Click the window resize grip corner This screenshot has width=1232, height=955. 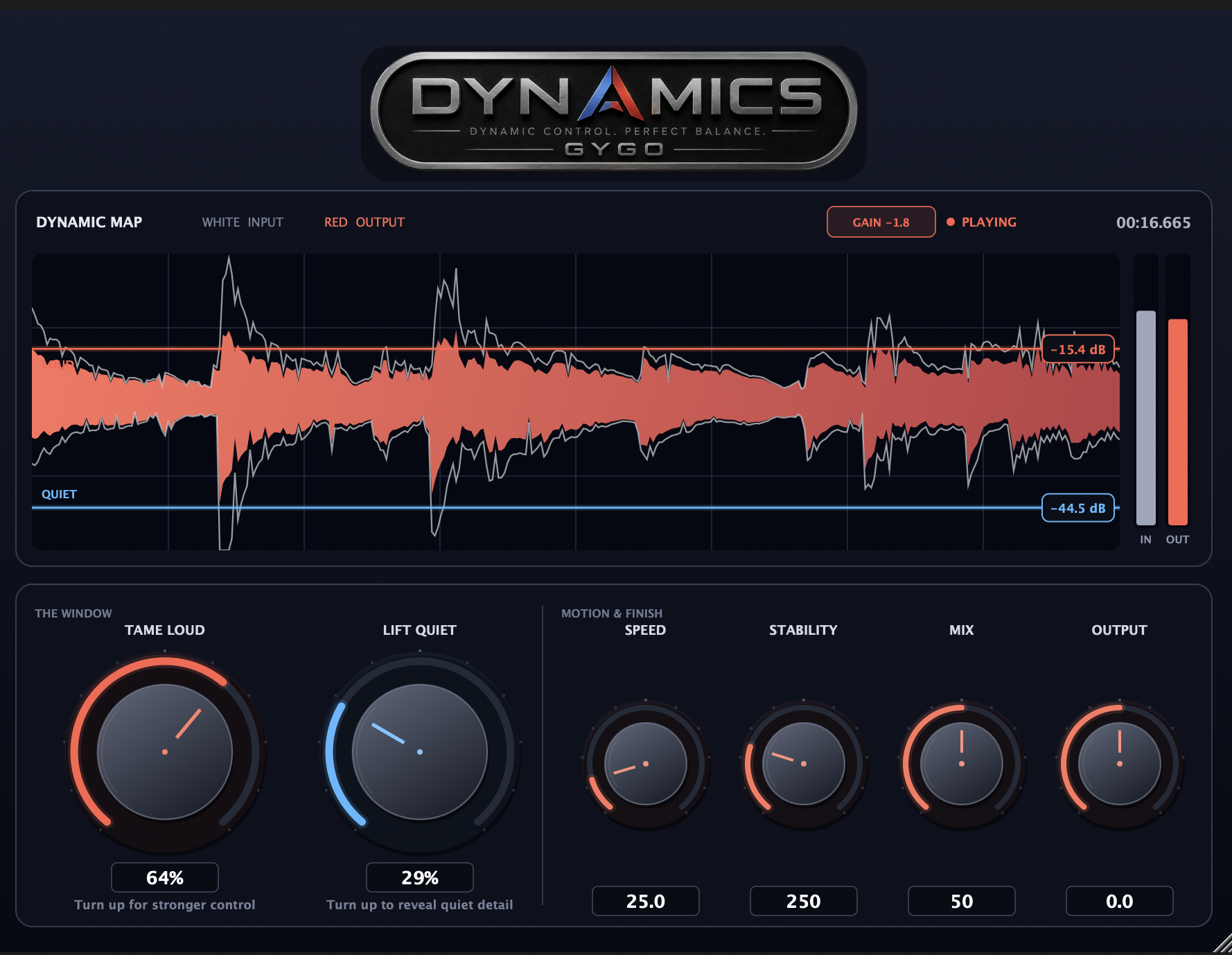[1222, 944]
